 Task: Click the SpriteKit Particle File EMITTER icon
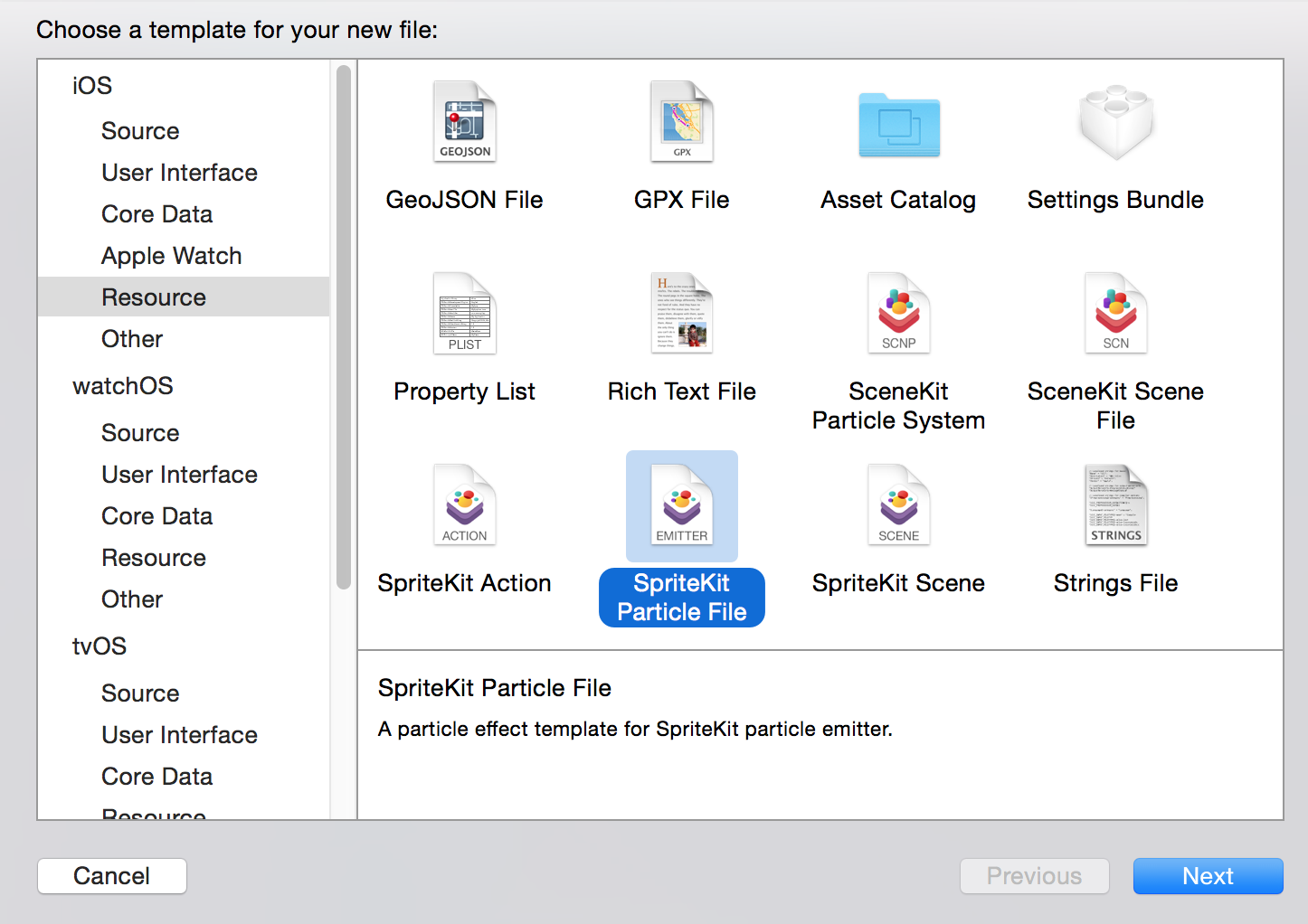pyautogui.click(x=682, y=505)
